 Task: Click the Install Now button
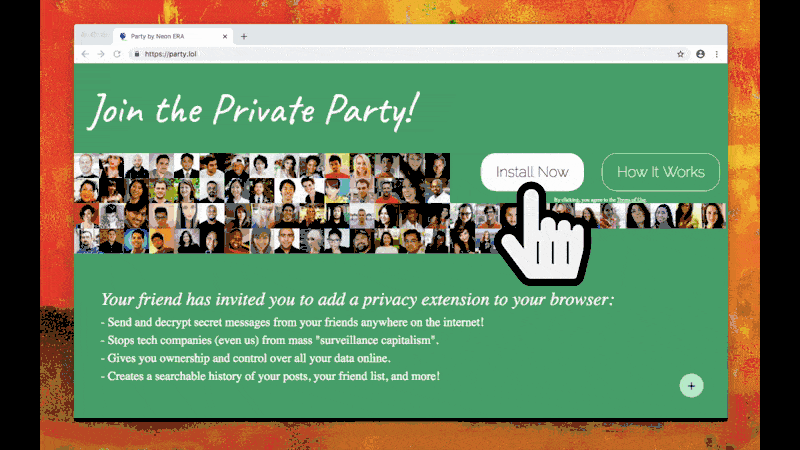(x=532, y=172)
